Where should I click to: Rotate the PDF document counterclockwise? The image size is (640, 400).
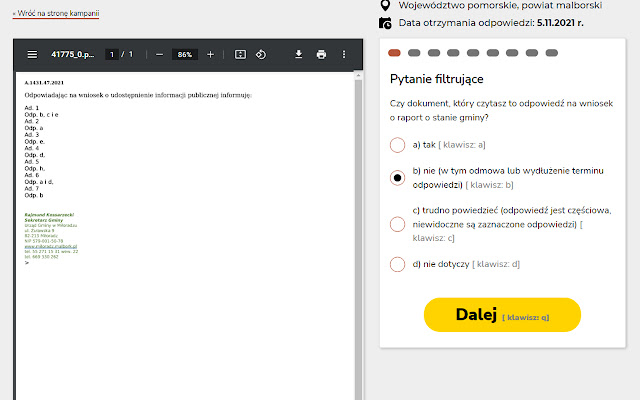(261, 54)
